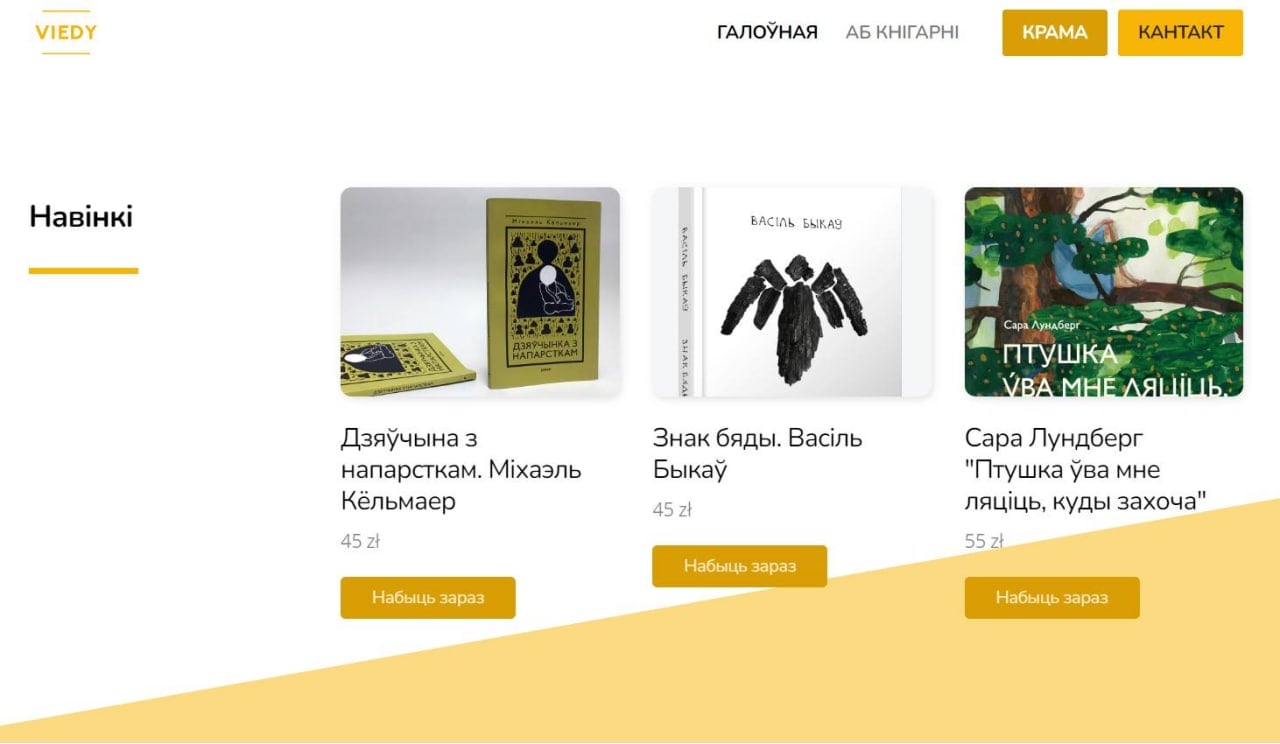Open the Знак бяды book cover image
1280x744 pixels.
click(792, 292)
